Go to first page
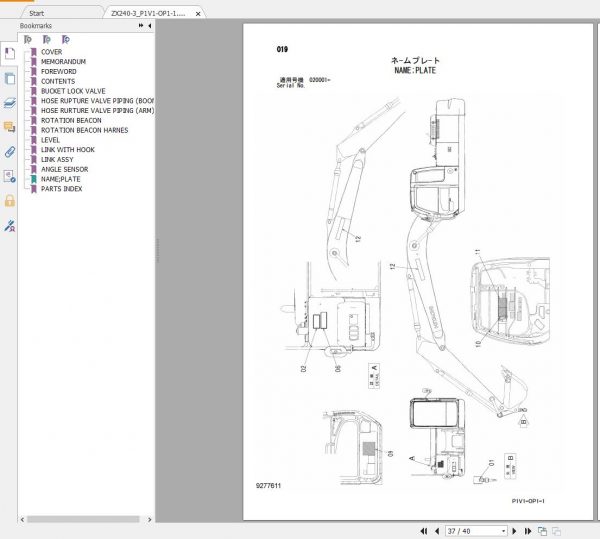Screen dimensions: 600x539 tap(424, 531)
